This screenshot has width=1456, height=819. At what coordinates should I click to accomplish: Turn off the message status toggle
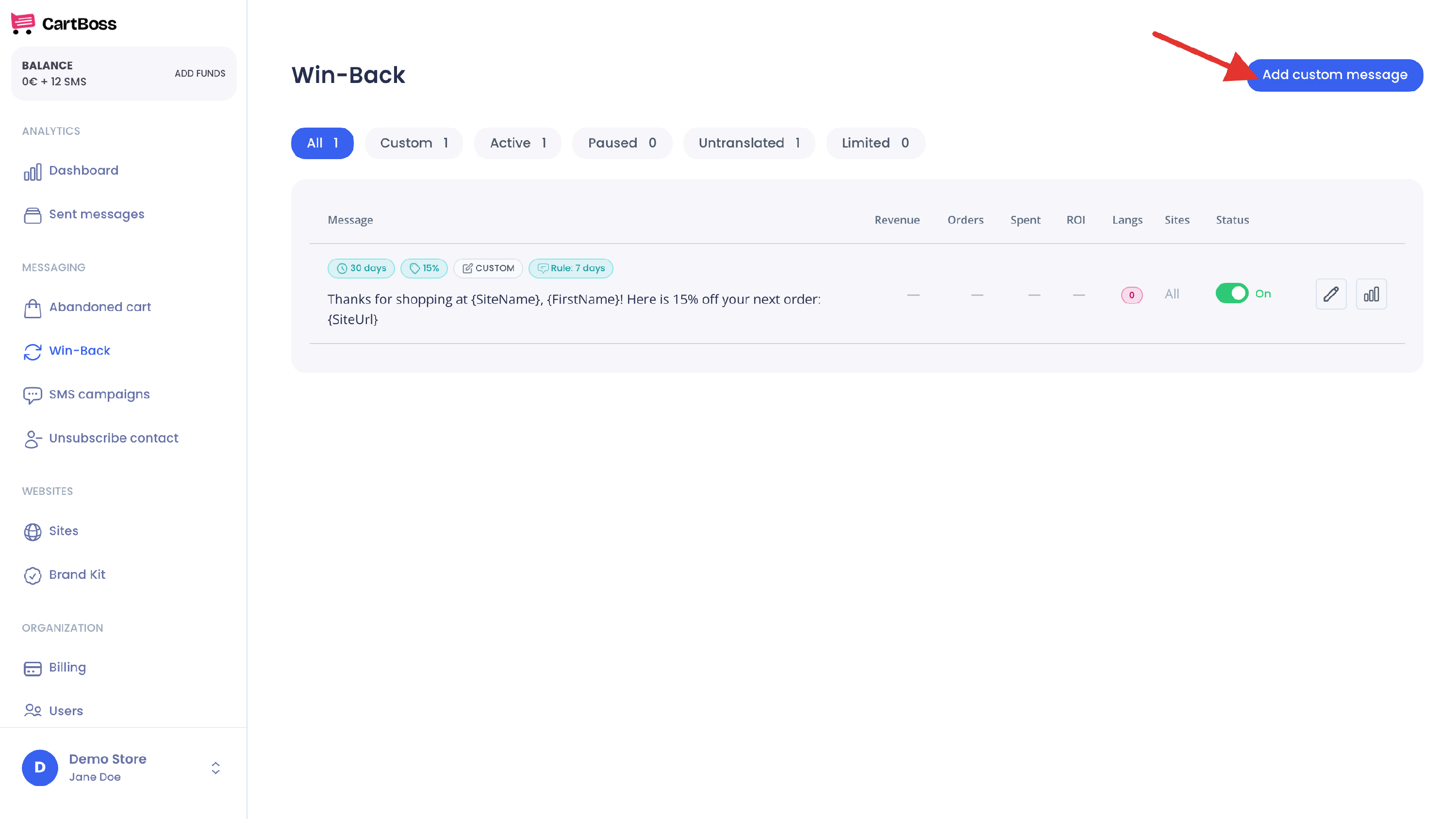pos(1232,294)
